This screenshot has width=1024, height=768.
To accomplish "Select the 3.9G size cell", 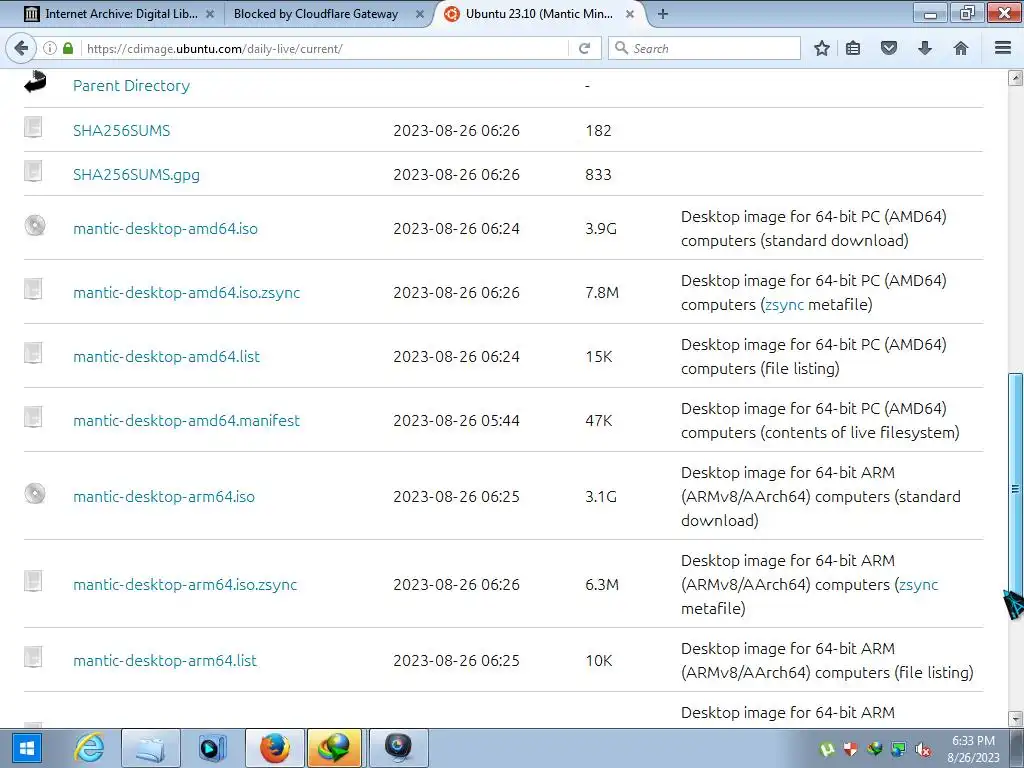I will [601, 229].
